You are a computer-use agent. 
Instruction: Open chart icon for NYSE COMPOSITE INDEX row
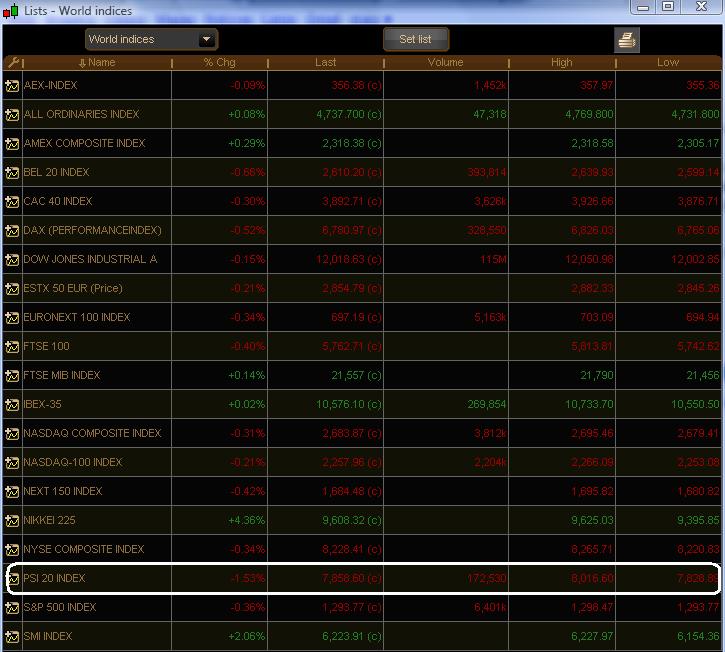pos(12,550)
